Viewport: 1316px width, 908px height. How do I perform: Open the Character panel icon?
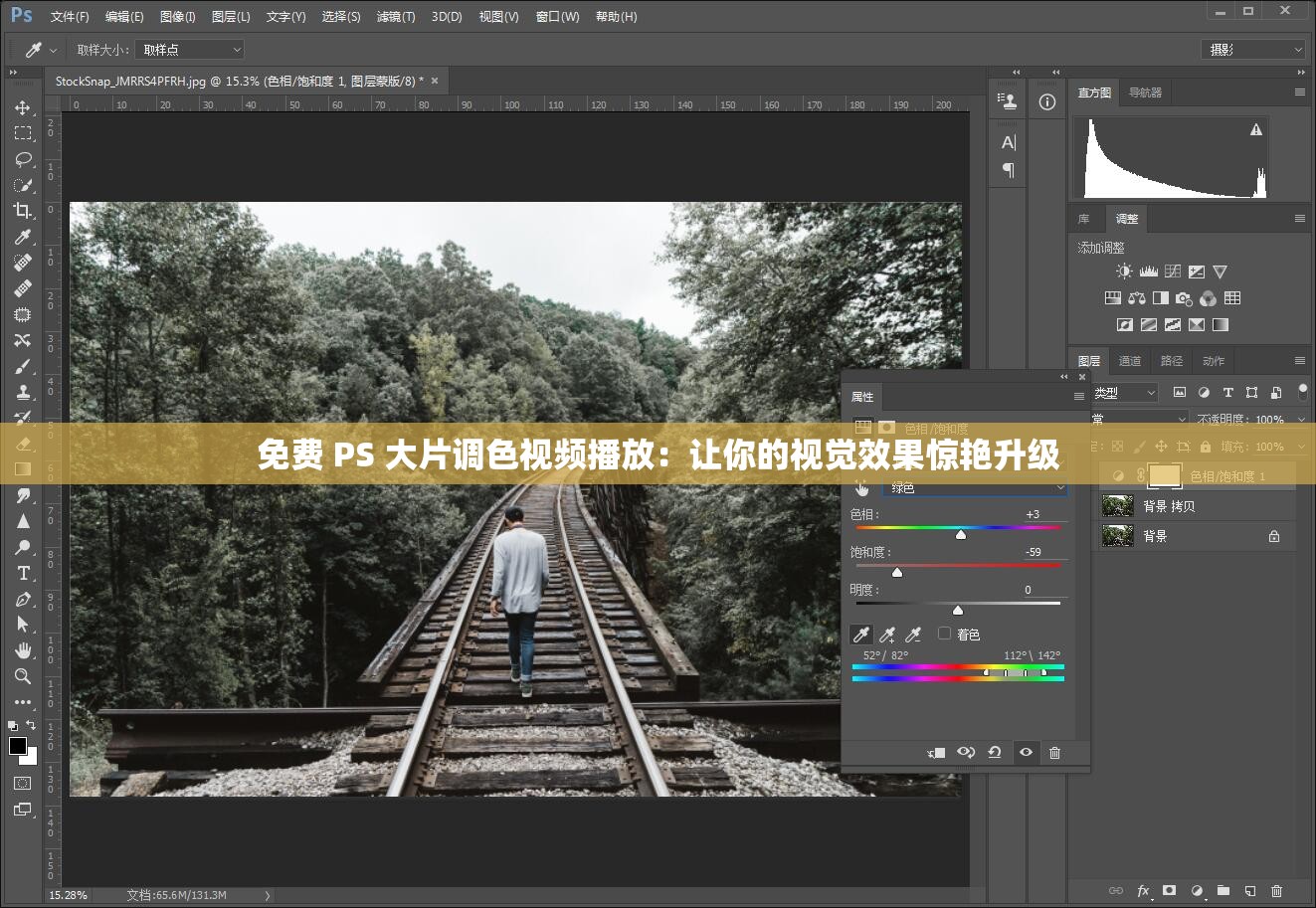click(x=1008, y=143)
